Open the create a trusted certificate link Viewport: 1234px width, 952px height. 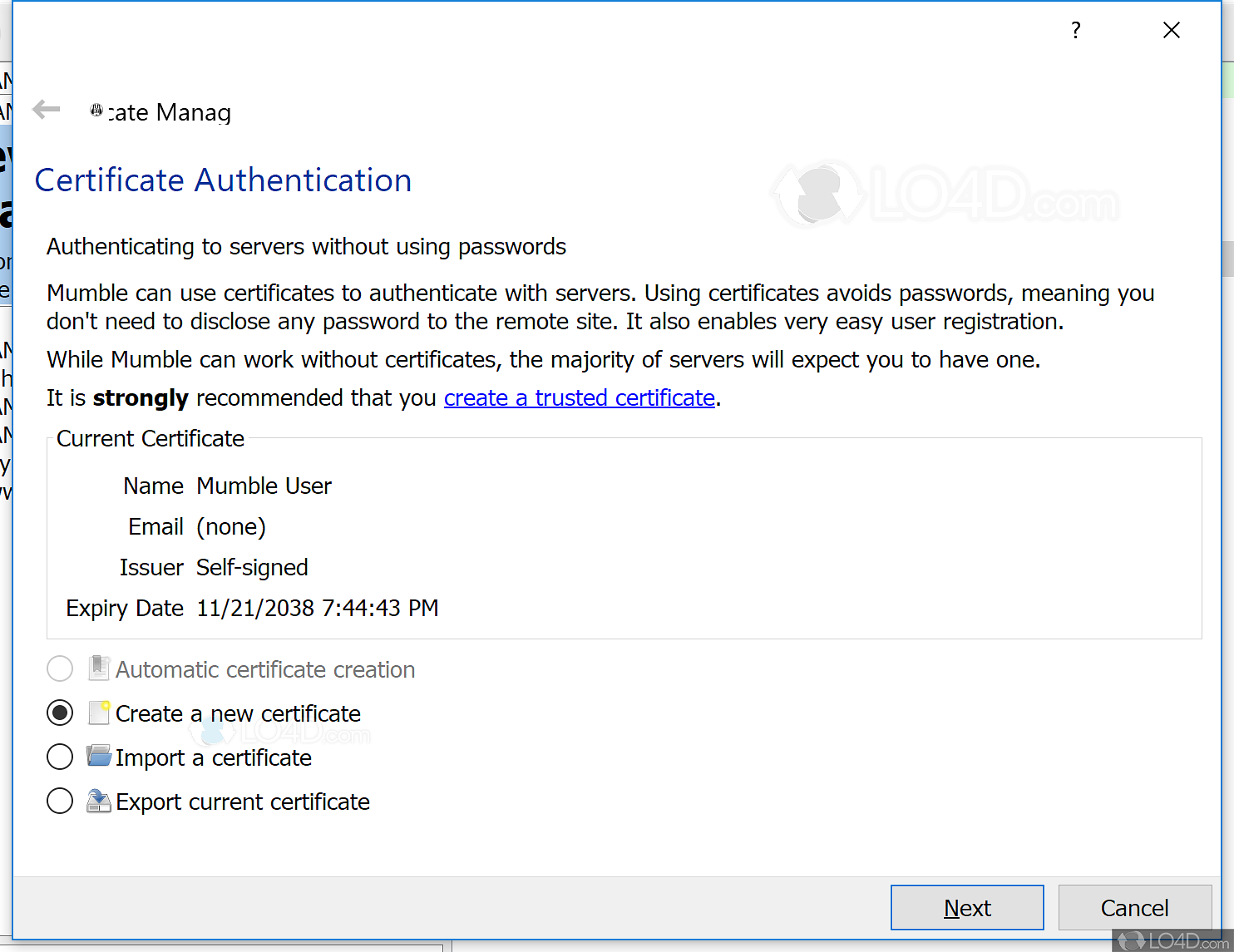click(580, 397)
